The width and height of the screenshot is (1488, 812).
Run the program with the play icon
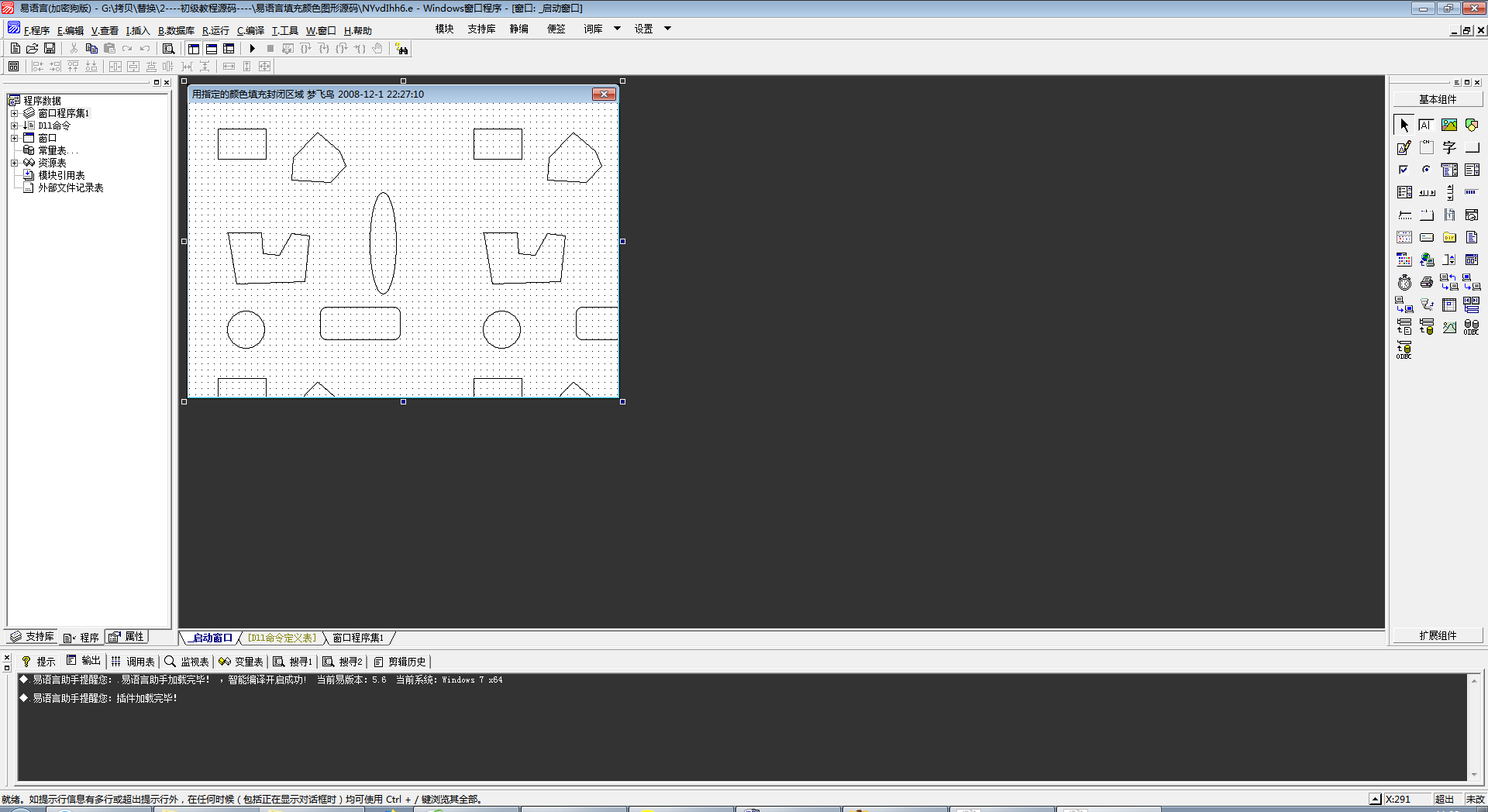tap(252, 48)
